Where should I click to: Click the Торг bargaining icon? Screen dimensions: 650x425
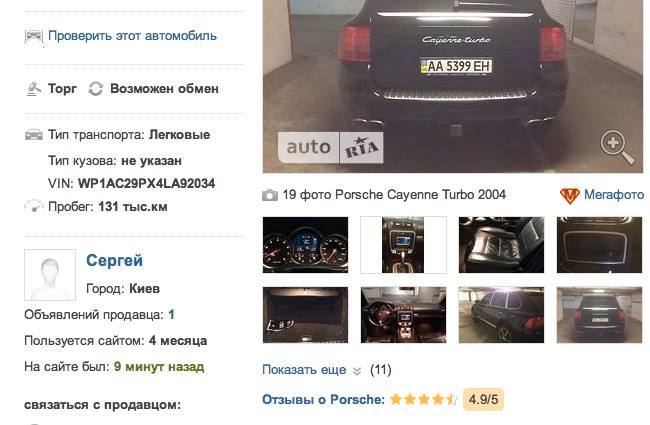click(x=34, y=89)
